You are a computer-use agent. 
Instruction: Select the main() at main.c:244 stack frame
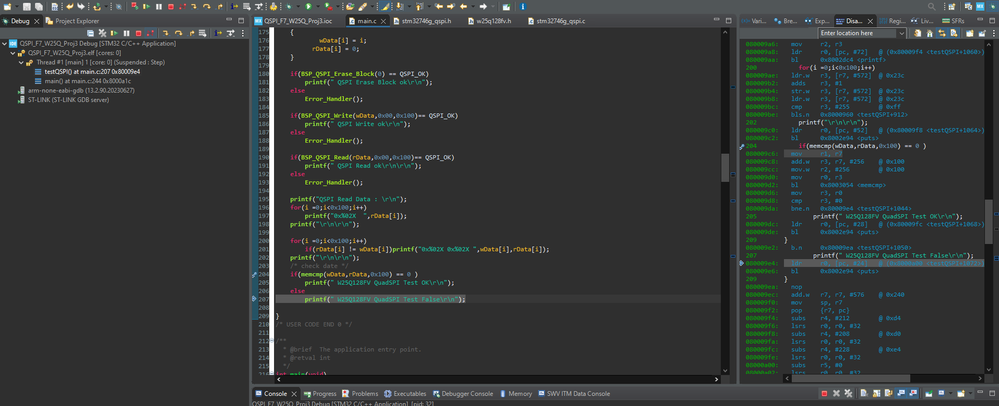(86, 81)
